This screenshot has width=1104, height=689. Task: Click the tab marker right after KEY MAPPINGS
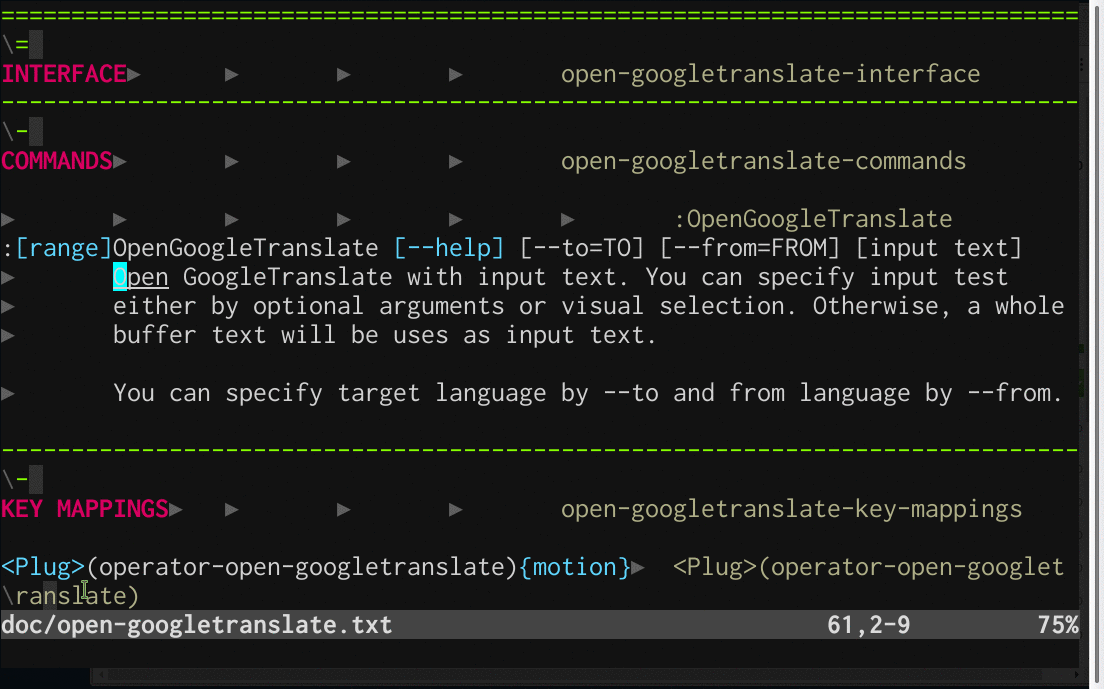176,510
